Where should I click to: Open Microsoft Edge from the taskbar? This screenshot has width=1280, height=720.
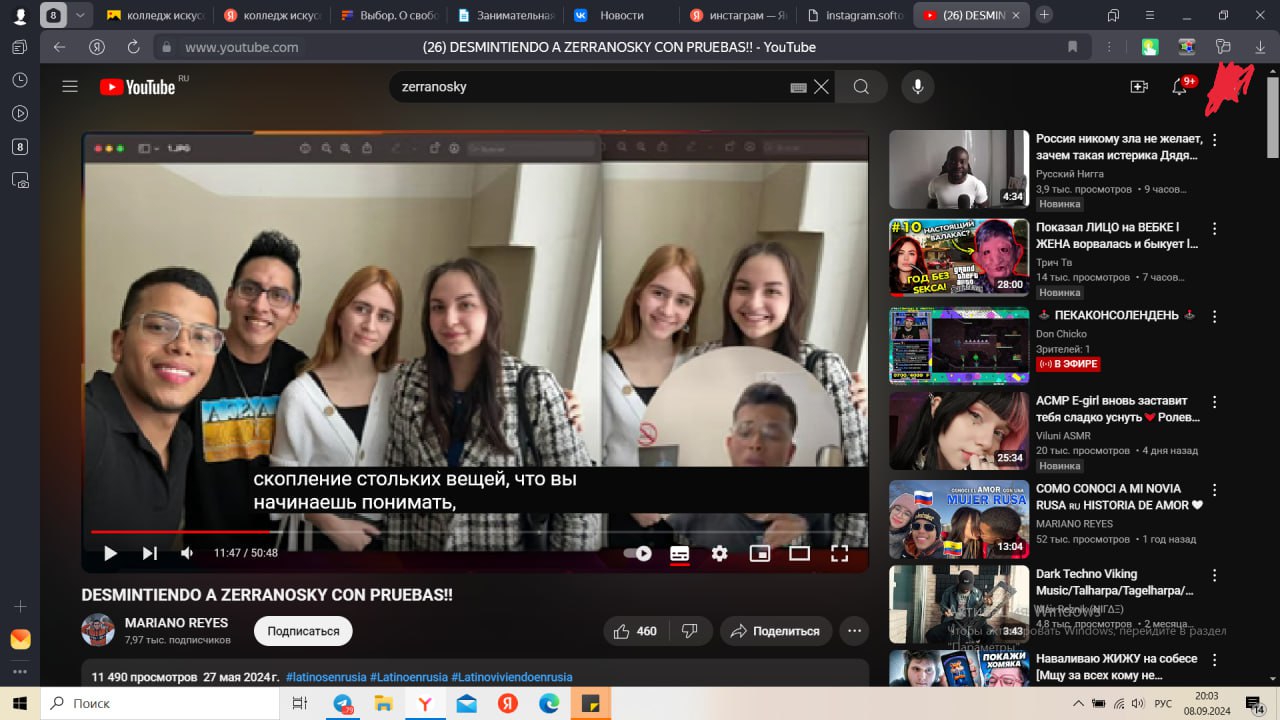click(549, 703)
